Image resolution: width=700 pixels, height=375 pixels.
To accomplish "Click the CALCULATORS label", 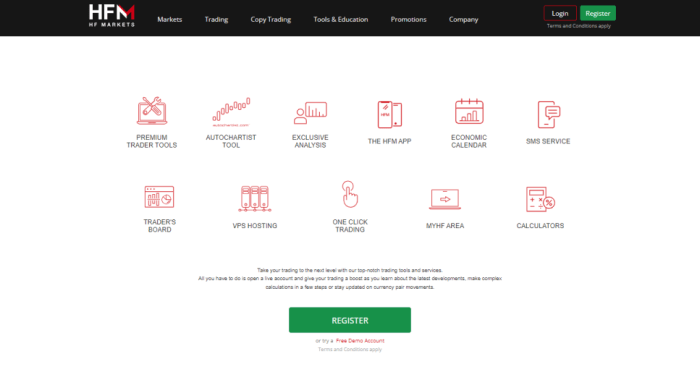I will [x=540, y=226].
